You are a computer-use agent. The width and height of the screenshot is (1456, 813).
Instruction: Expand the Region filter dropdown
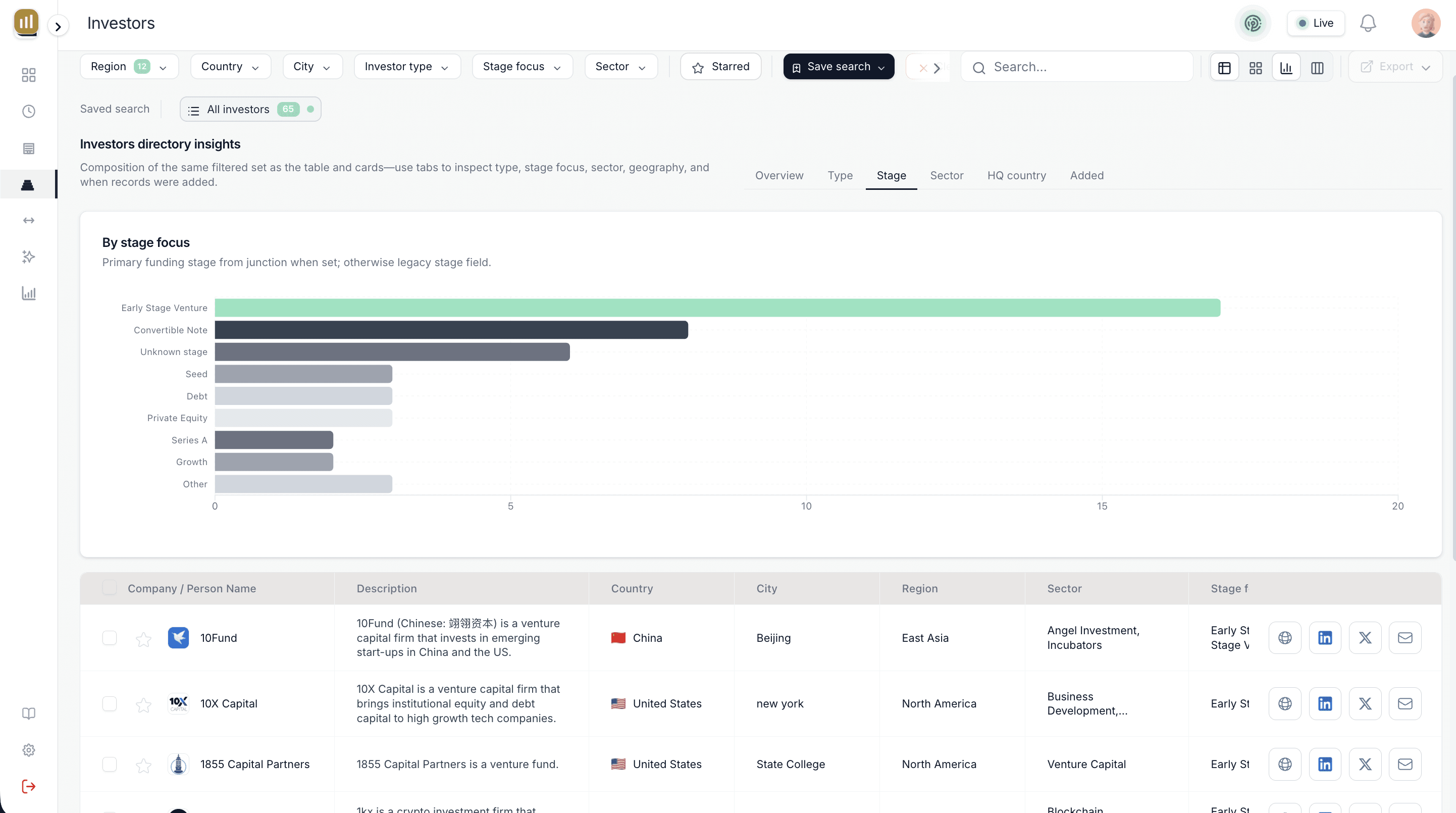tap(129, 67)
